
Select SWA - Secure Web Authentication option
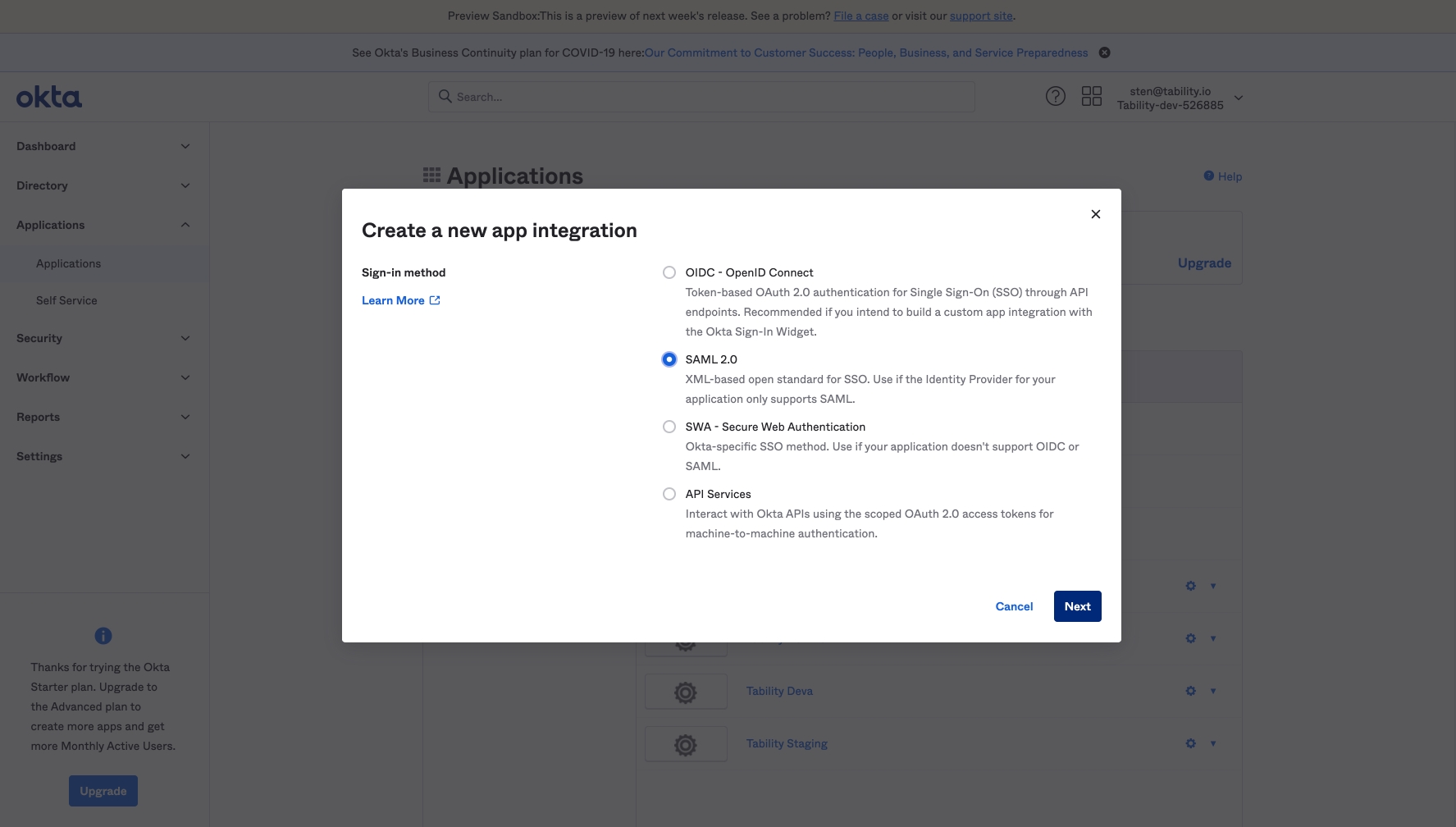click(669, 427)
